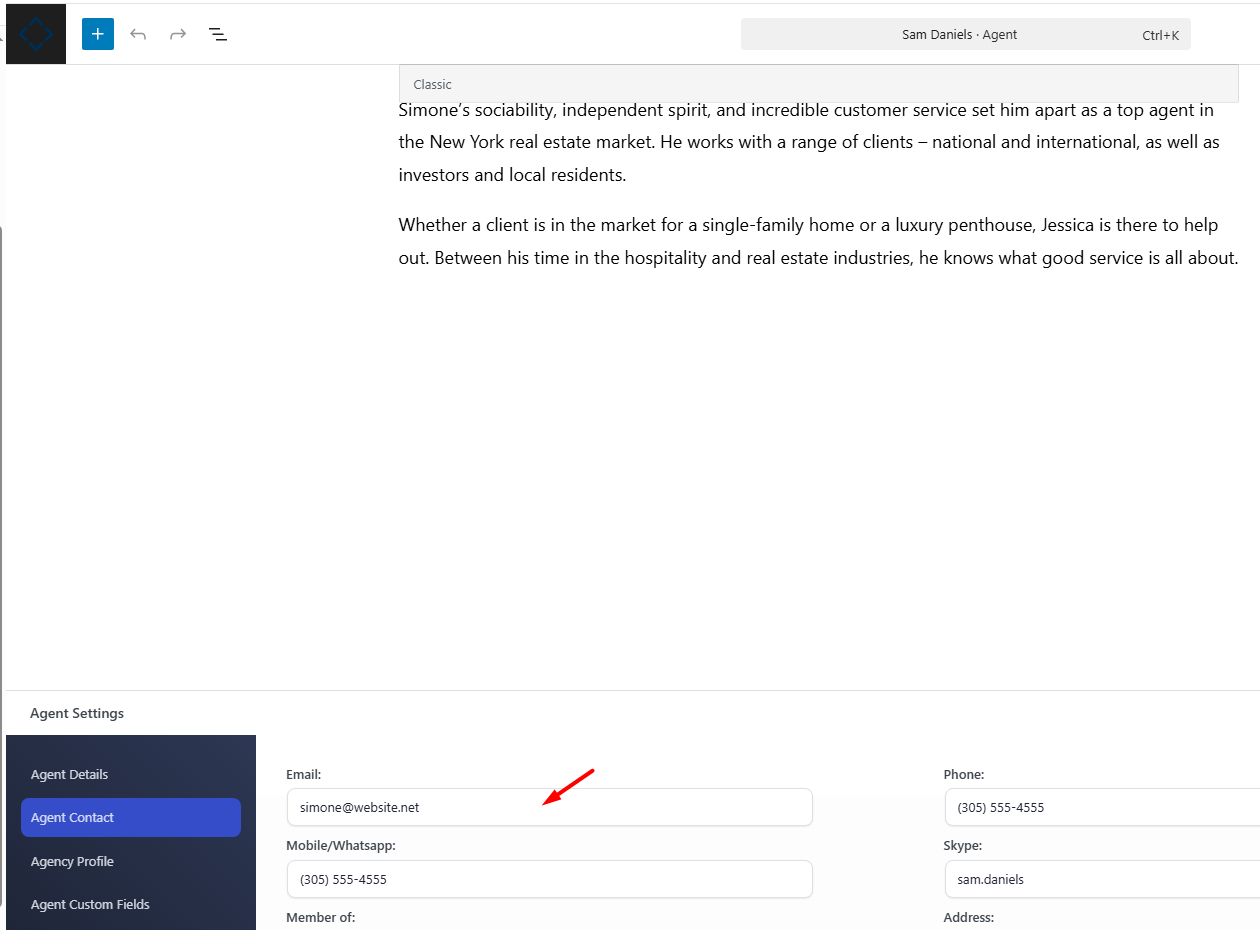Click the Member of: label

[x=320, y=917]
